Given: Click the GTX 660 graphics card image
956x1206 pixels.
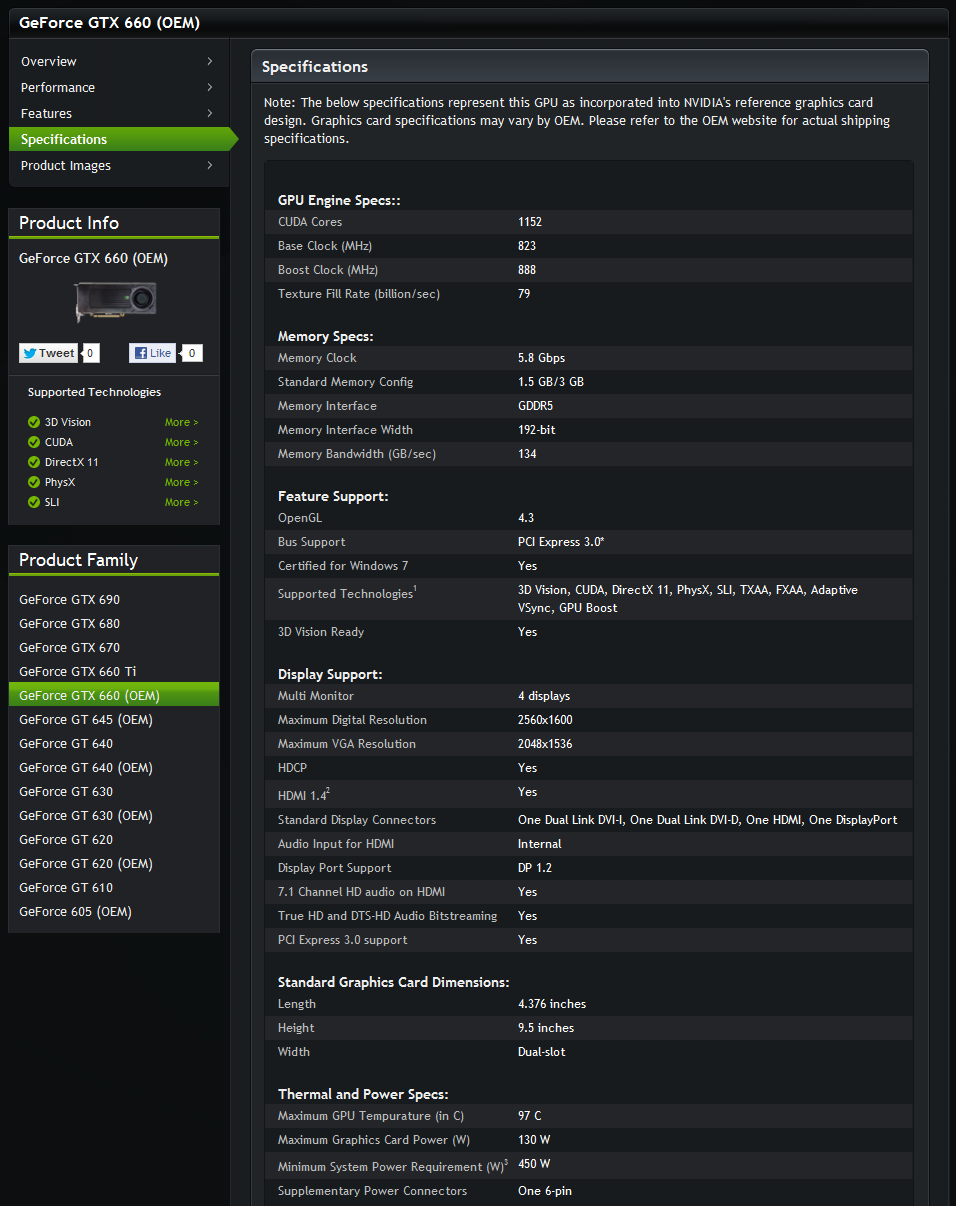Looking at the screenshot, I should click(115, 300).
